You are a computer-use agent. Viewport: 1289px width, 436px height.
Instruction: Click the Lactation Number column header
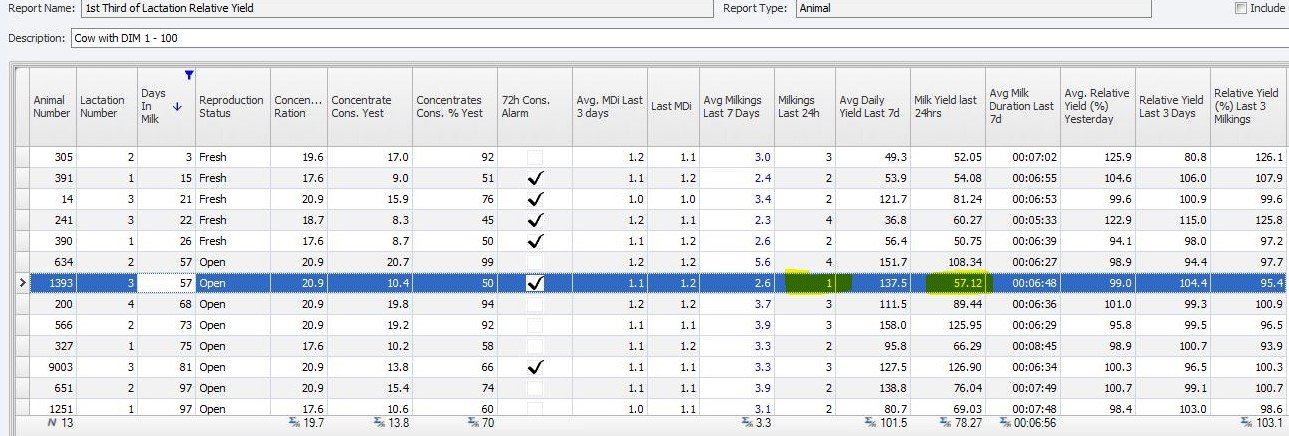click(x=105, y=106)
